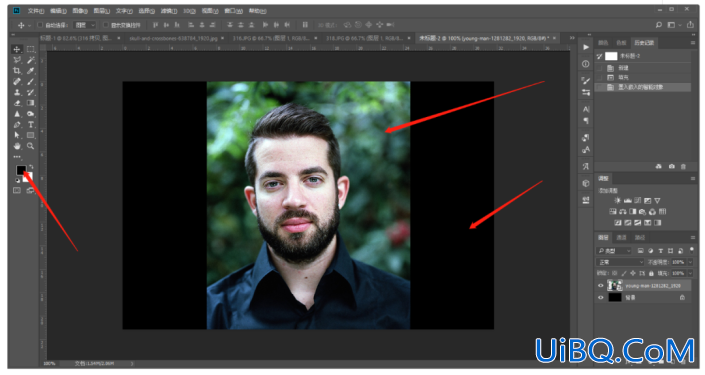Toggle the layer filter on/off switch
Viewport: 705px width, 375px height.
(x=692, y=250)
